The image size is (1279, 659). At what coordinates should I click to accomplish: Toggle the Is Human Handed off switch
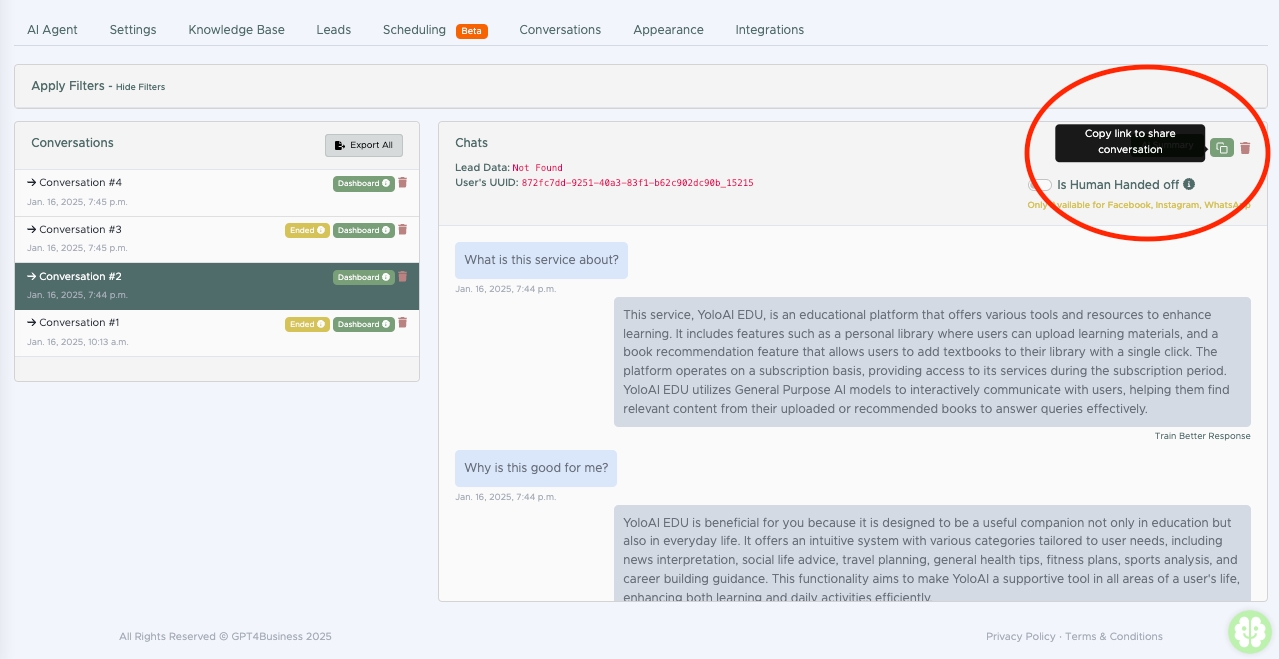(x=1040, y=185)
